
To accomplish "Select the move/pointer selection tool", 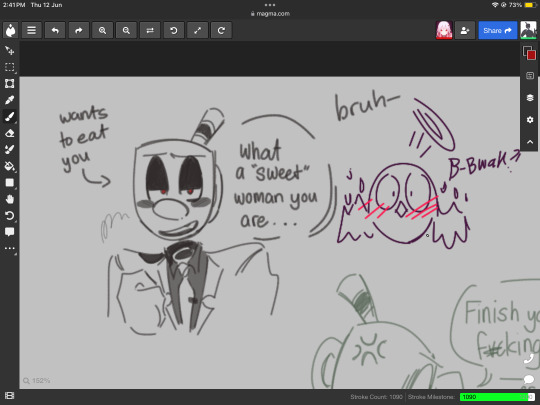I will (10, 51).
